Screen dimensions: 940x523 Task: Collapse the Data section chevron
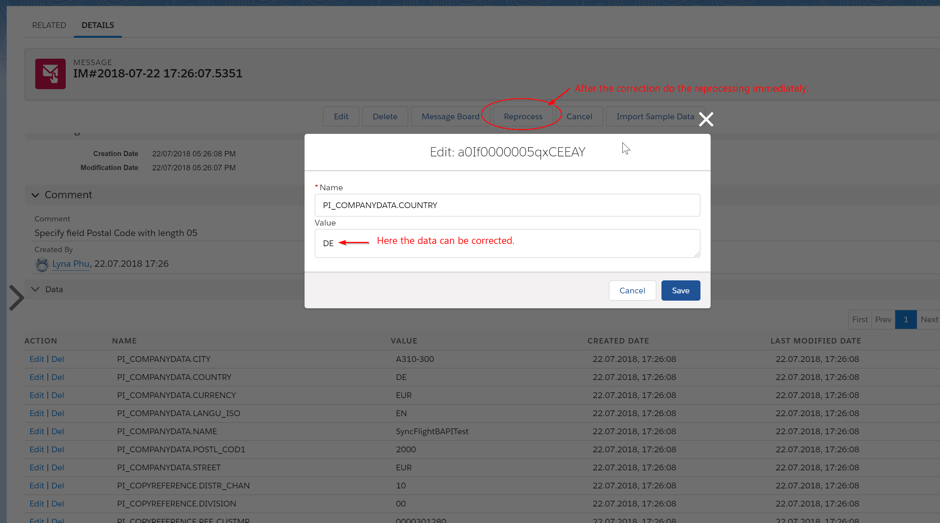pos(36,290)
